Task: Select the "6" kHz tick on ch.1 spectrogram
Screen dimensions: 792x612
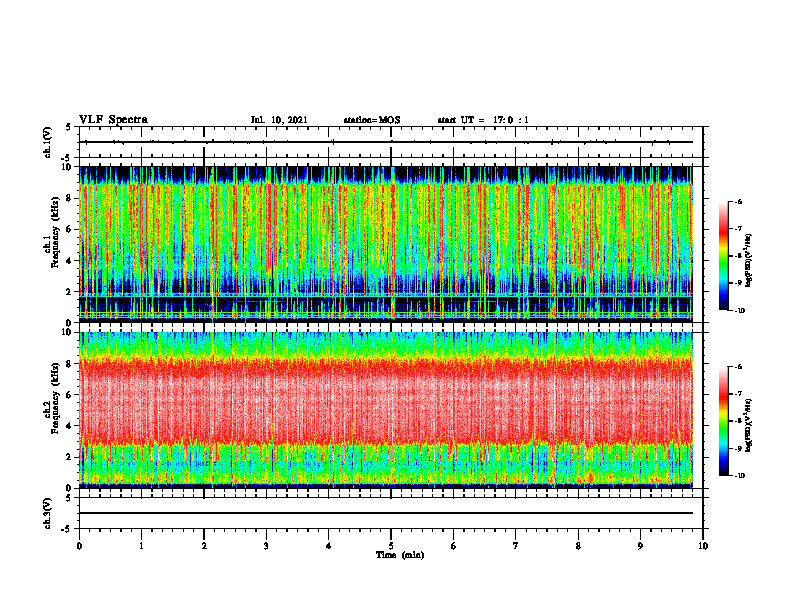Action: [70, 230]
